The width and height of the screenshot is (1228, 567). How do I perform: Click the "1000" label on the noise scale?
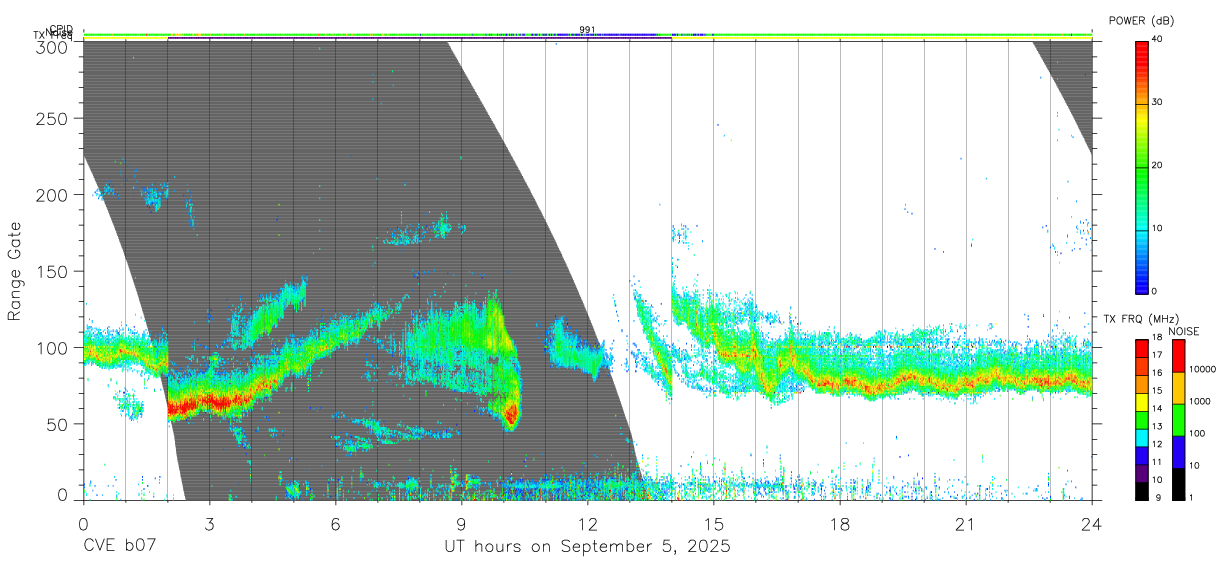[x=1200, y=401]
